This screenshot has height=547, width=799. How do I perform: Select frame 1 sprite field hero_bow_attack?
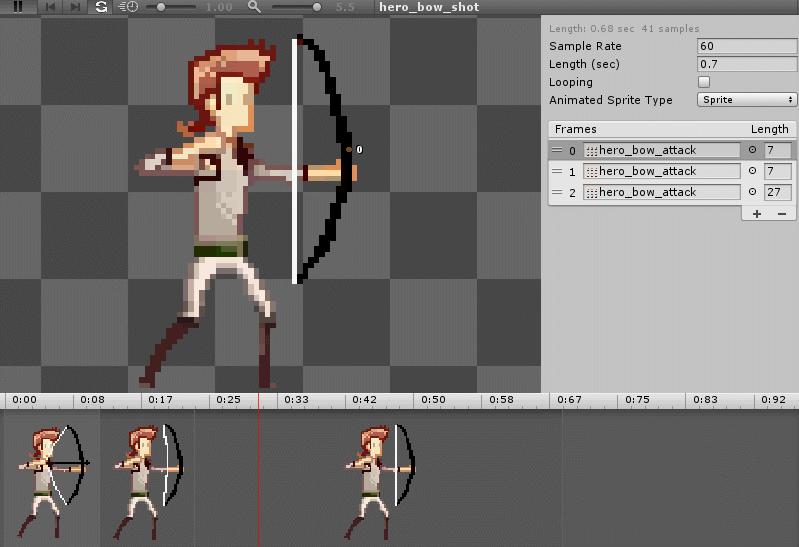661,171
